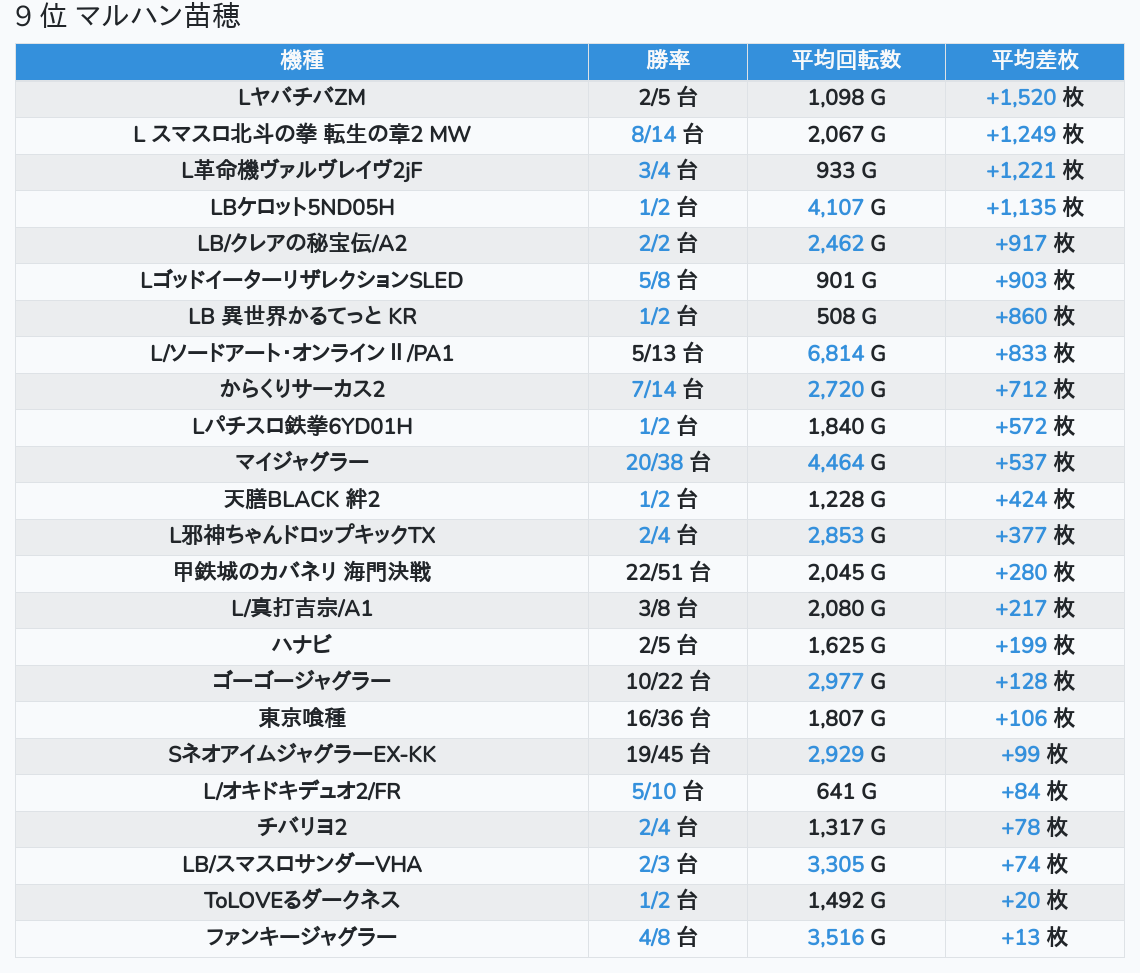Viewport: 1140px width, 973px height.
Task: Click the 平均差枚 column header
Action: pos(1035,60)
